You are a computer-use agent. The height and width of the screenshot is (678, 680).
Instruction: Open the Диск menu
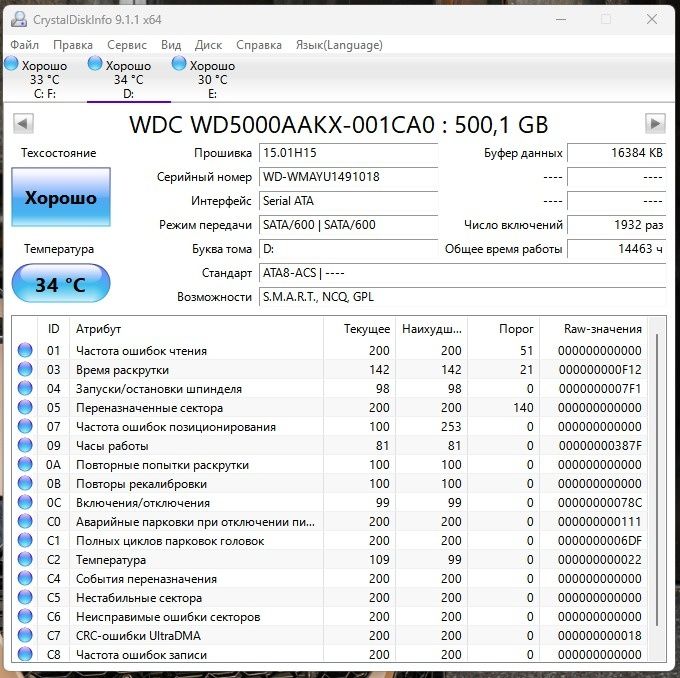point(208,45)
